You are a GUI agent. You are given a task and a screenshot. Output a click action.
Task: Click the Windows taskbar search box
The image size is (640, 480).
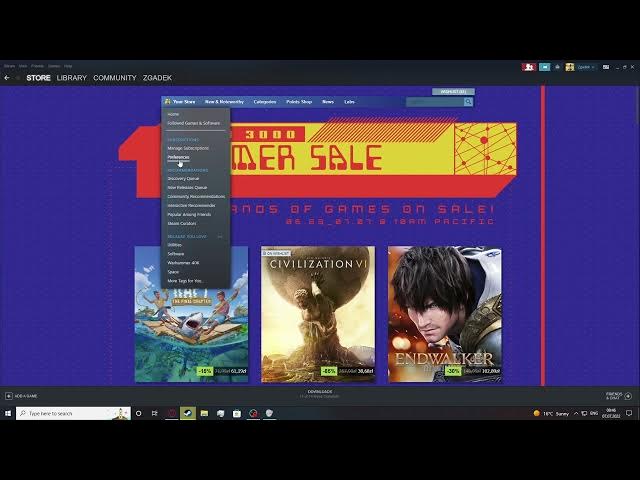coord(73,413)
